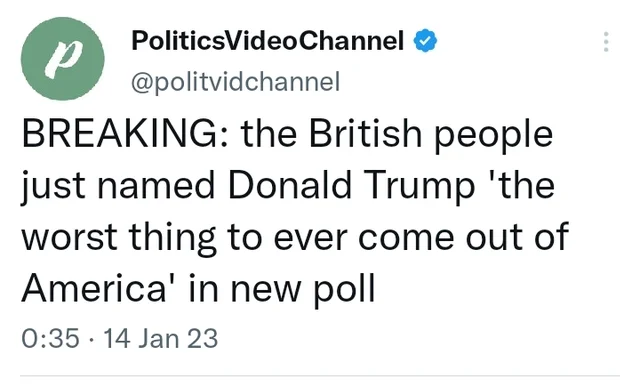Click the word 'the' after BREAKING
The height and width of the screenshot is (387, 640).
click(269, 133)
